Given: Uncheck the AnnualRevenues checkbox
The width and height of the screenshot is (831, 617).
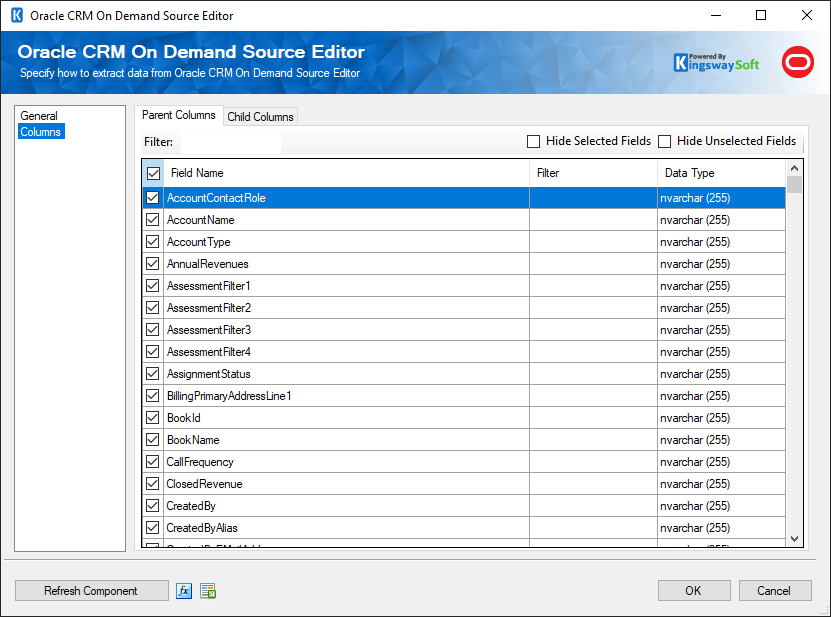Looking at the screenshot, I should point(153,263).
